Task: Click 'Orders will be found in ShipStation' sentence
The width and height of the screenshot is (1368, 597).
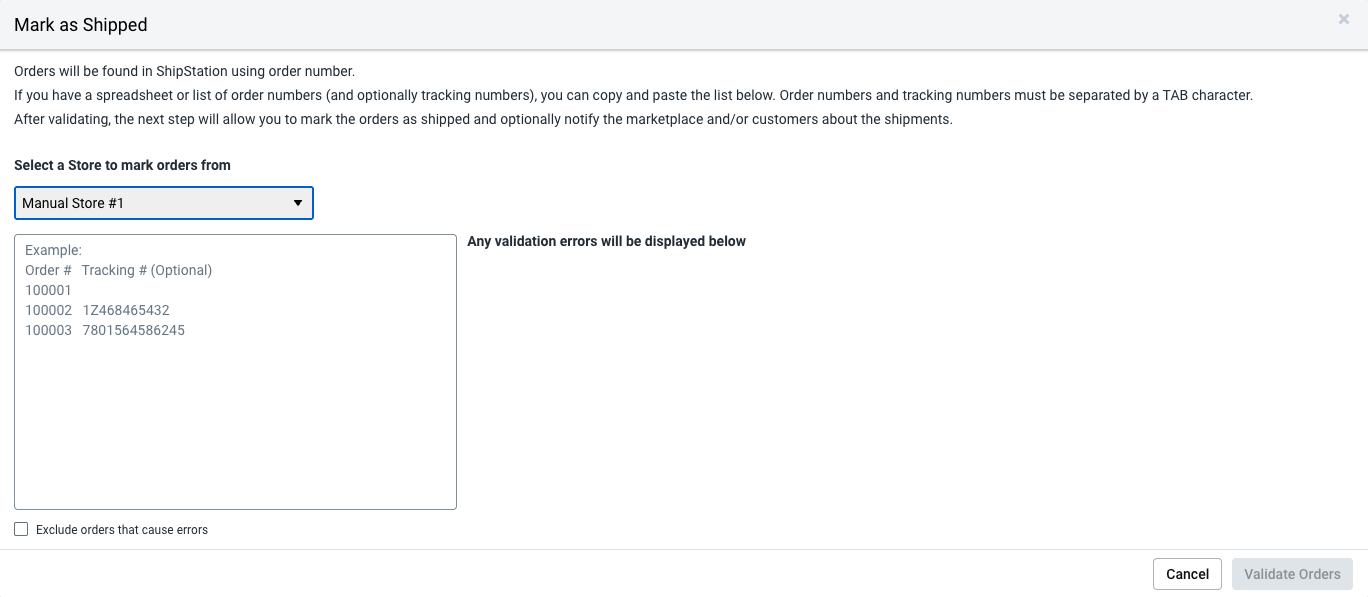Action: (185, 71)
